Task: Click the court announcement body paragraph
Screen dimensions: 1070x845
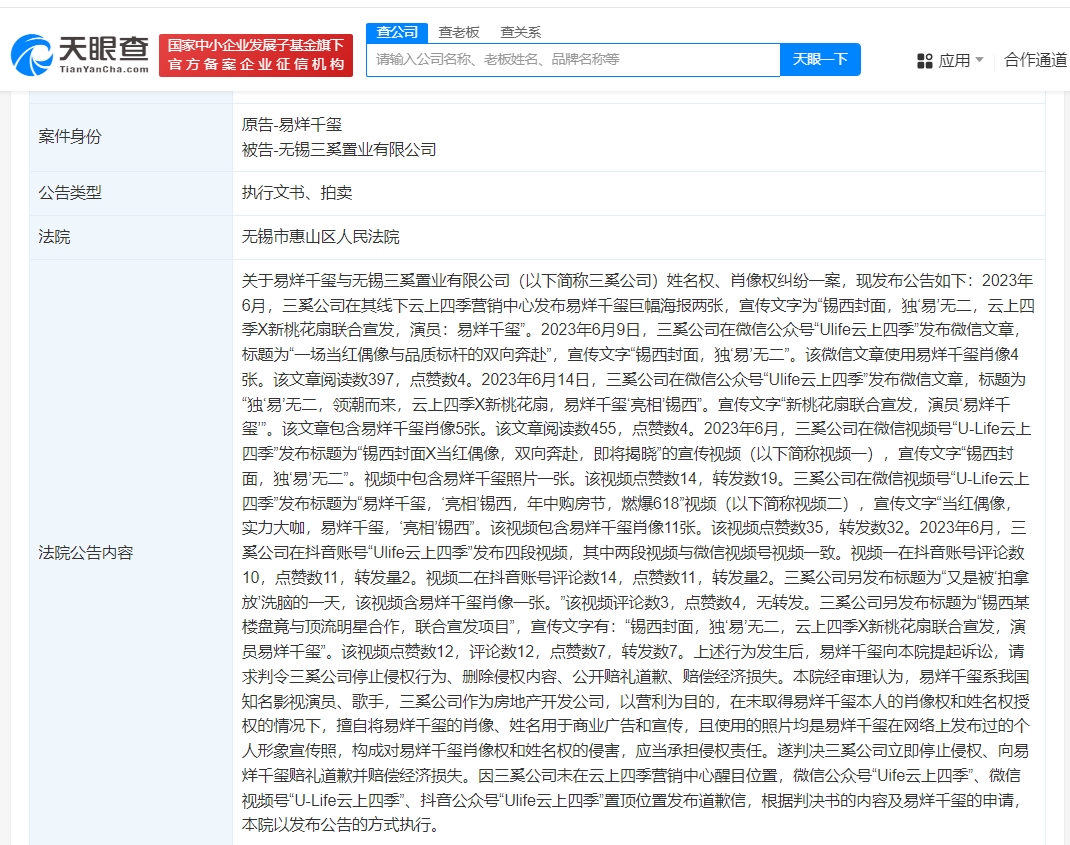Action: tap(638, 552)
